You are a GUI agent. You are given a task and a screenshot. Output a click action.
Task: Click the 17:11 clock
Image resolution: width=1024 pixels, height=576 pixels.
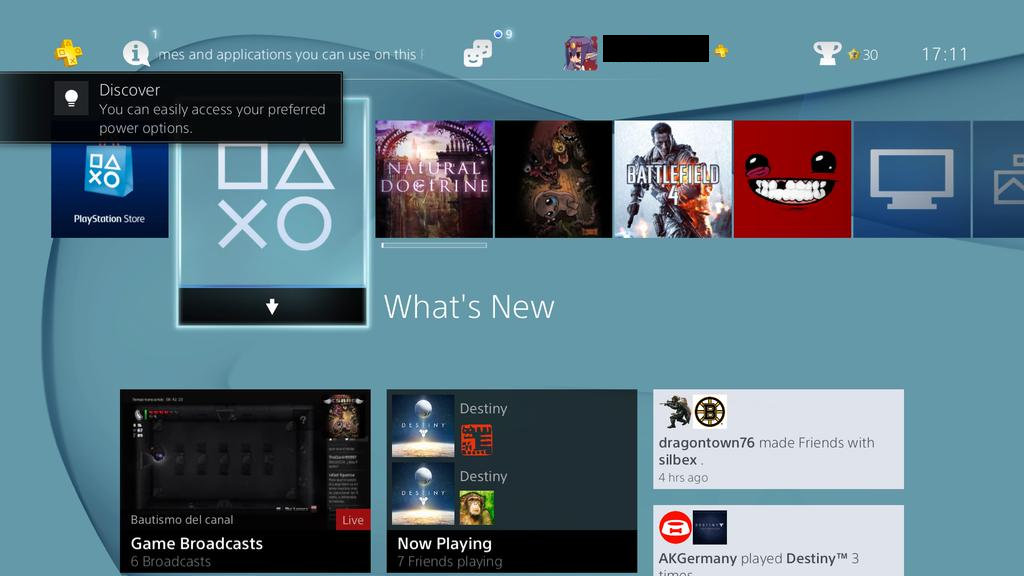point(944,54)
